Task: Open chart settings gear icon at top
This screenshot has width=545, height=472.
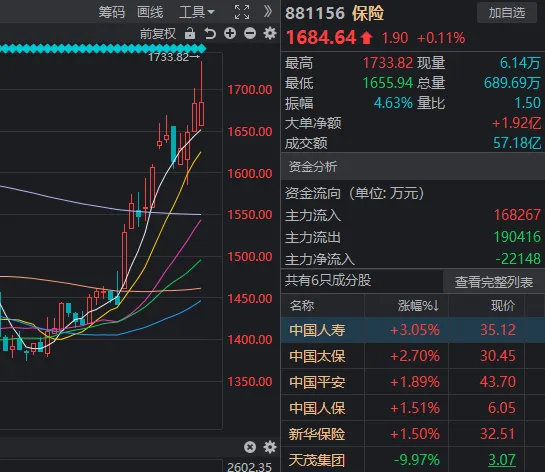Action: [x=270, y=33]
